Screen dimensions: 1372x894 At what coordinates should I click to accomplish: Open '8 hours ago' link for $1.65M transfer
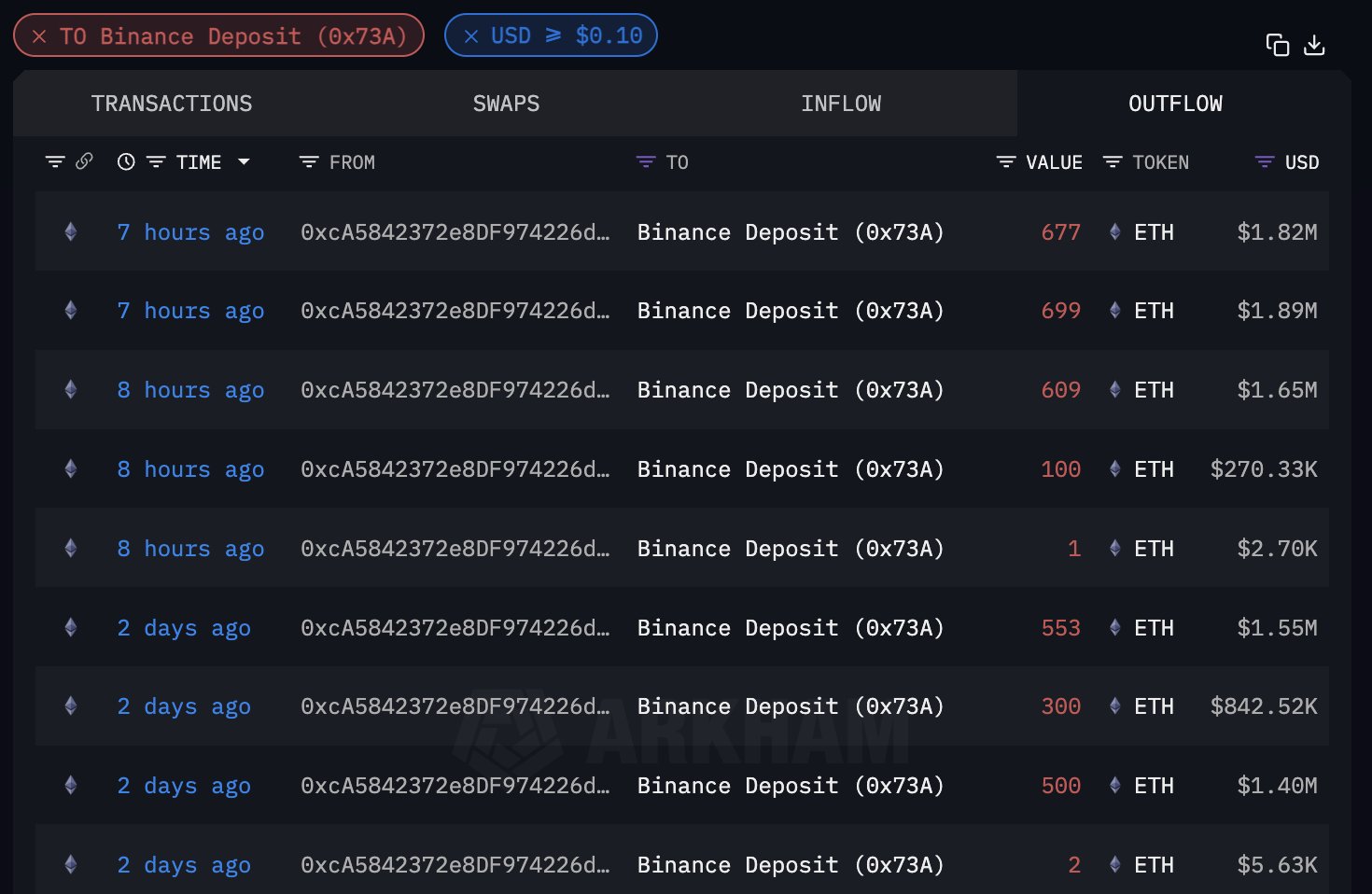(190, 390)
